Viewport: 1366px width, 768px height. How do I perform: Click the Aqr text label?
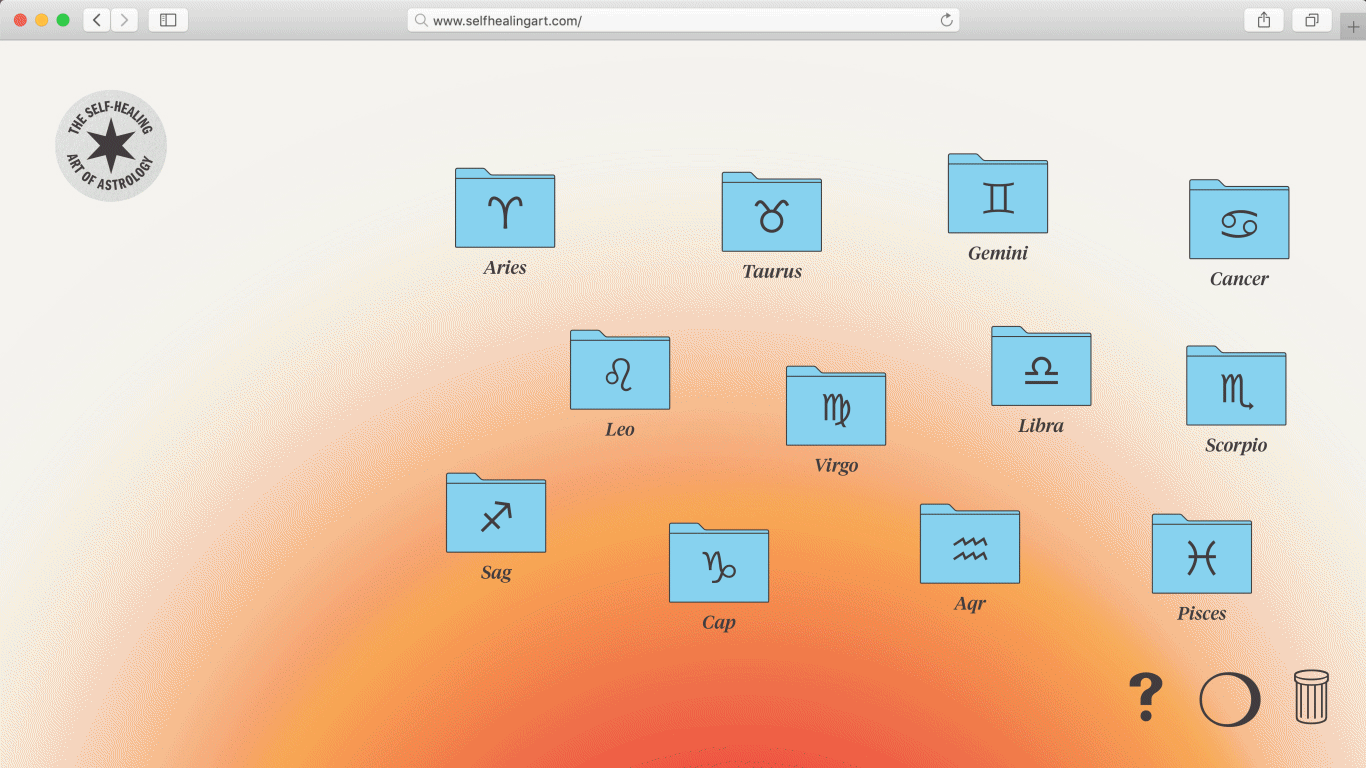click(x=970, y=605)
